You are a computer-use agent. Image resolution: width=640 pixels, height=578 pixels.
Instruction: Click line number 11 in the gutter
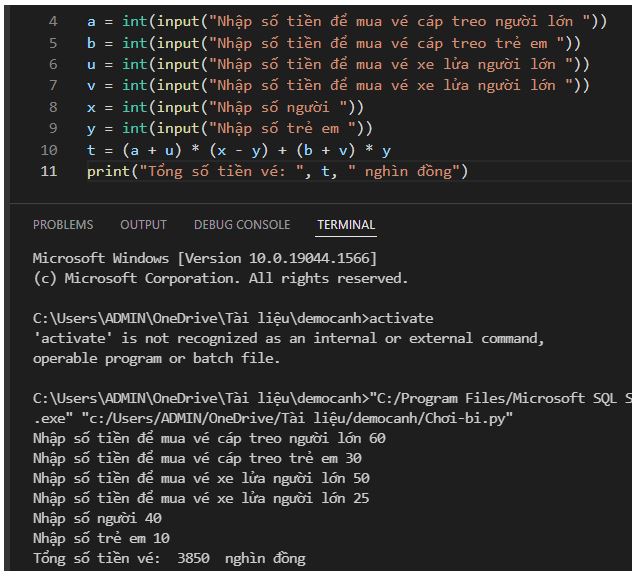coord(49,172)
